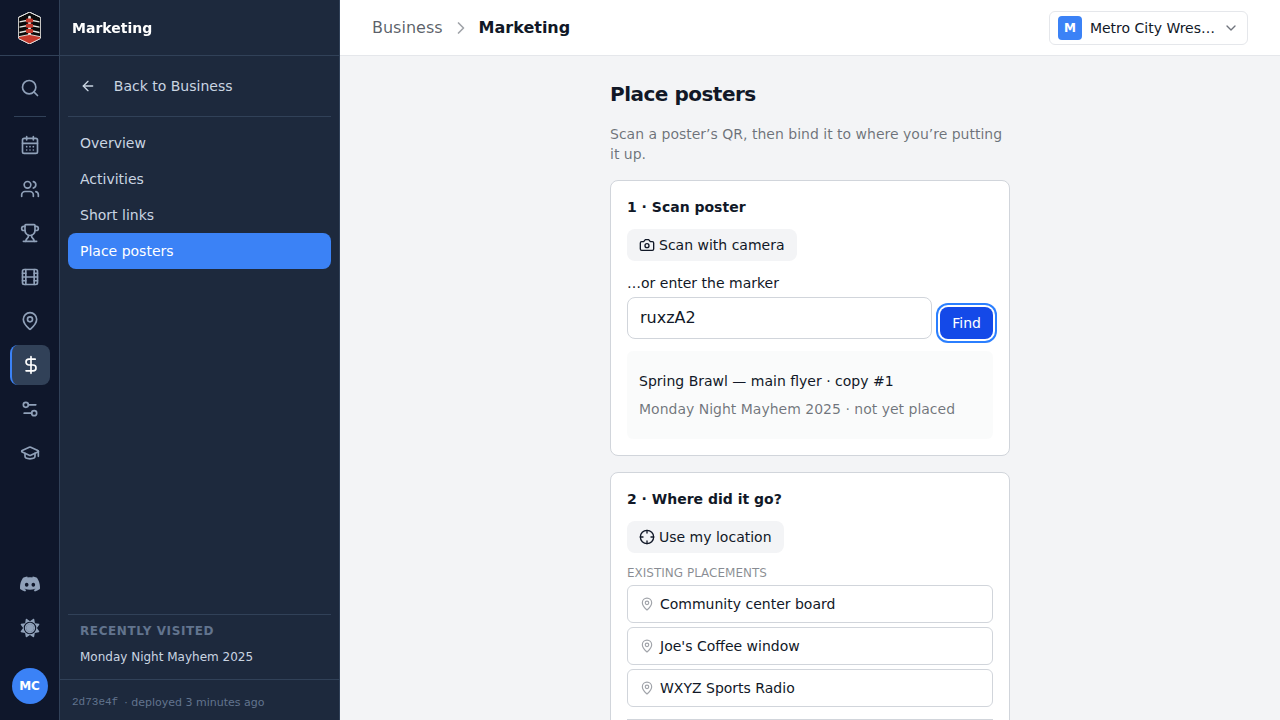Expand the Metro City Wrestling organization dropdown
The image size is (1280, 720).
1148,28
